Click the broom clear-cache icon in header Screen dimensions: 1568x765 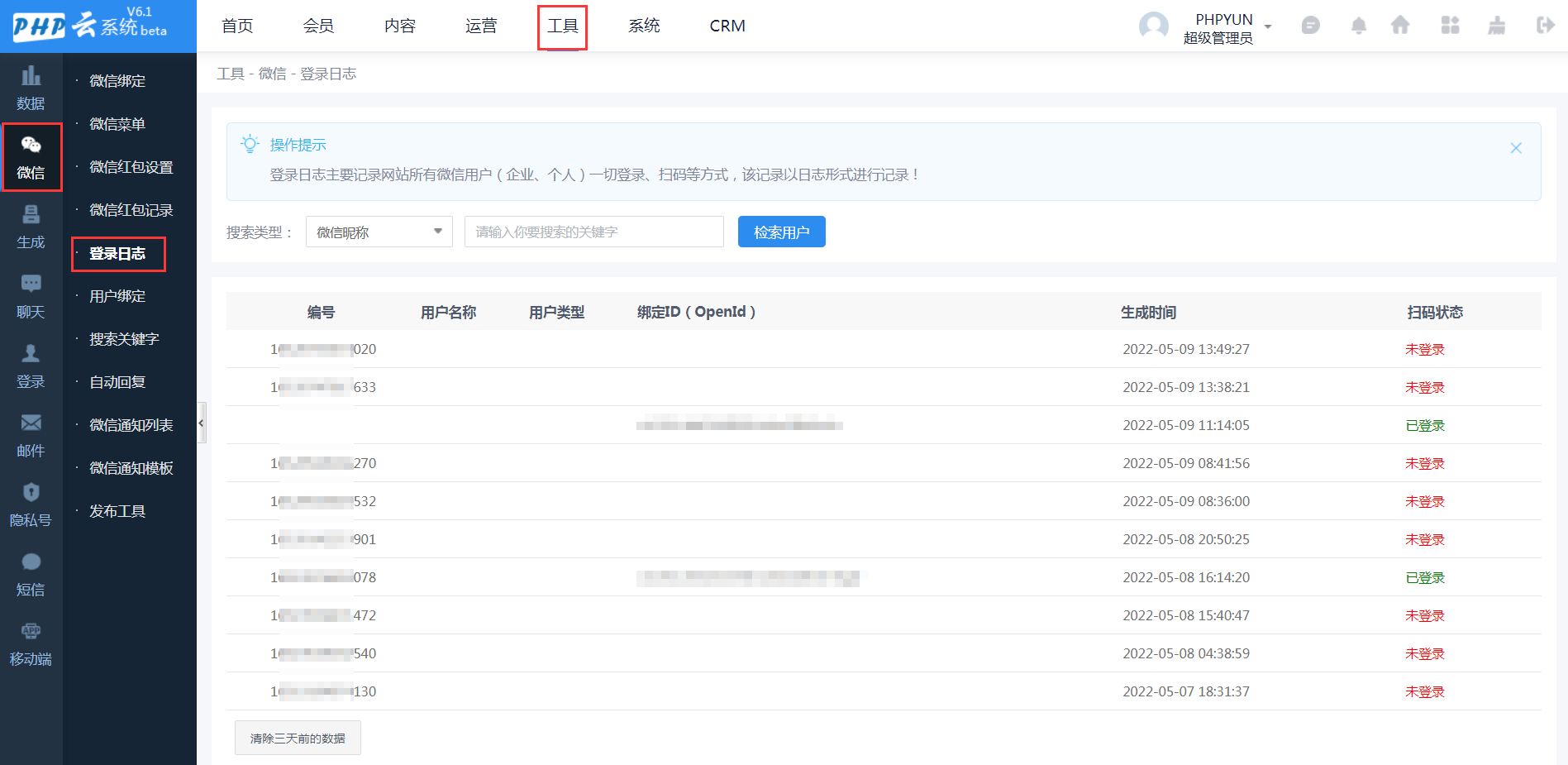click(x=1497, y=26)
